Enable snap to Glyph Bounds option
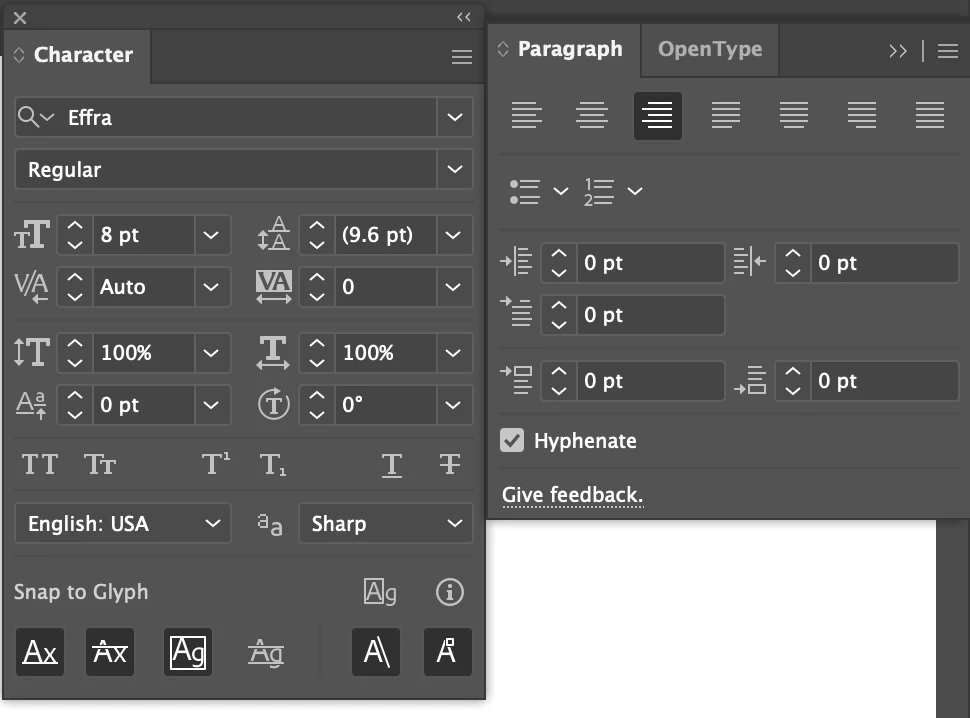This screenshot has width=970, height=718. [x=188, y=652]
